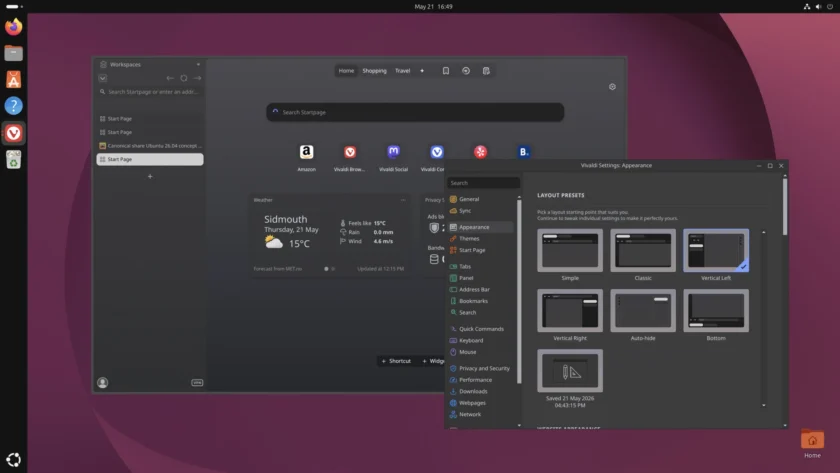Reload the page in Vivaldi
840x473 pixels.
click(x=184, y=78)
